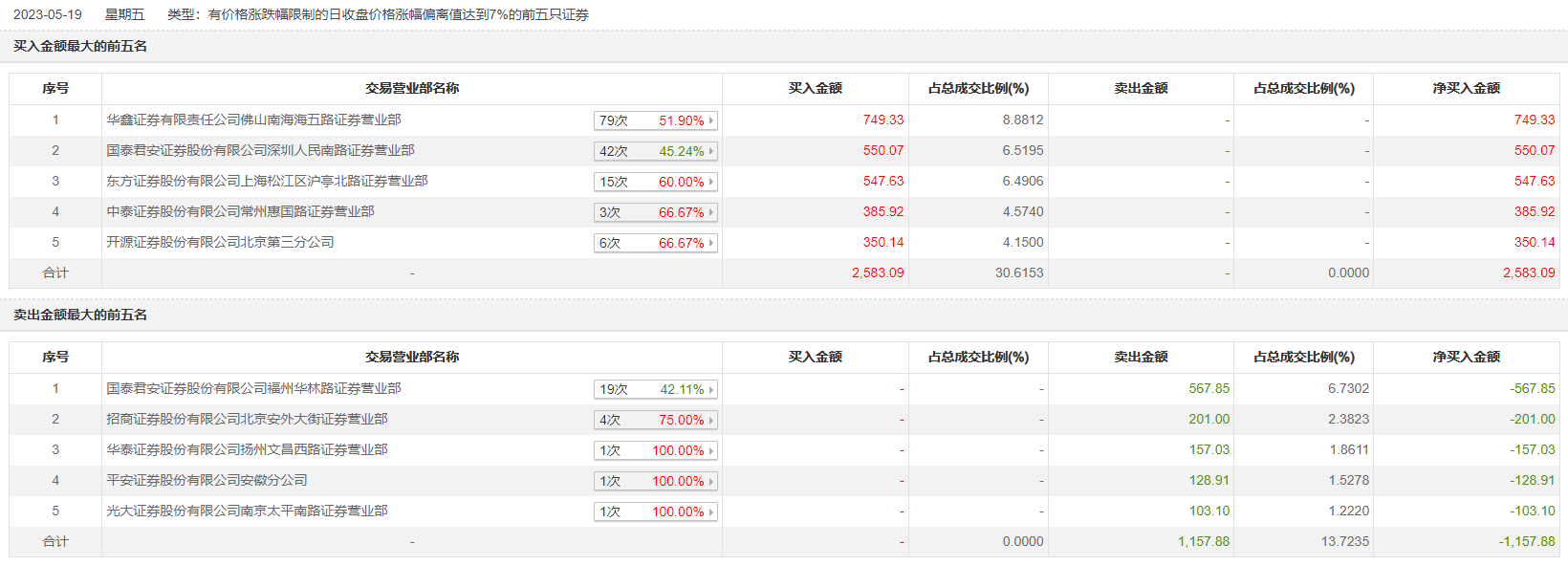Click 国泰君安证券福州华林路证券营业部 link

(253, 388)
